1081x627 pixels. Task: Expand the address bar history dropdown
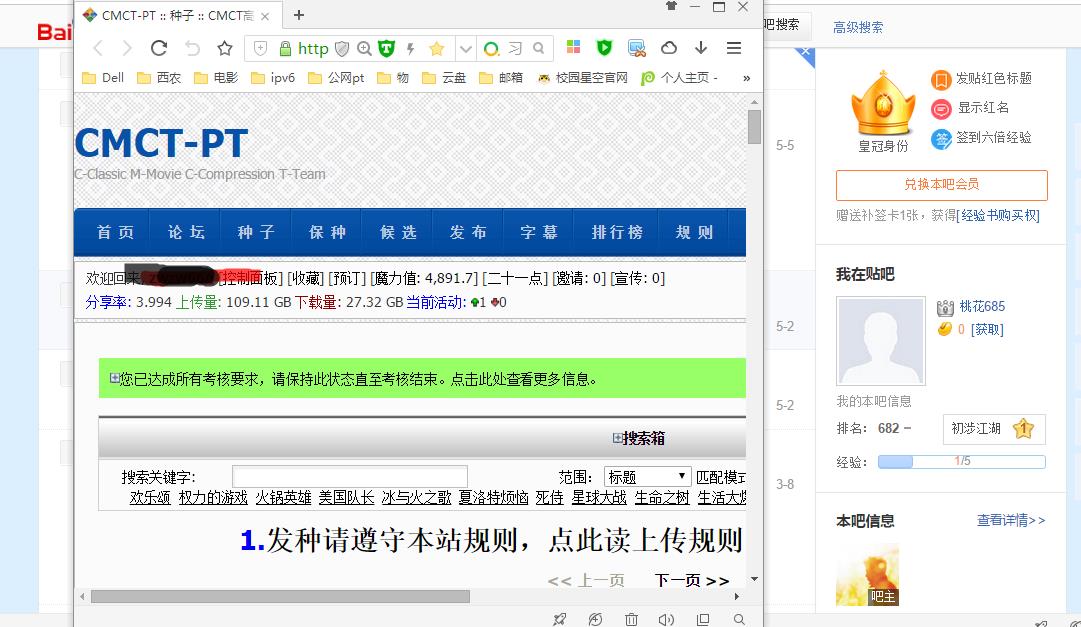coord(465,49)
